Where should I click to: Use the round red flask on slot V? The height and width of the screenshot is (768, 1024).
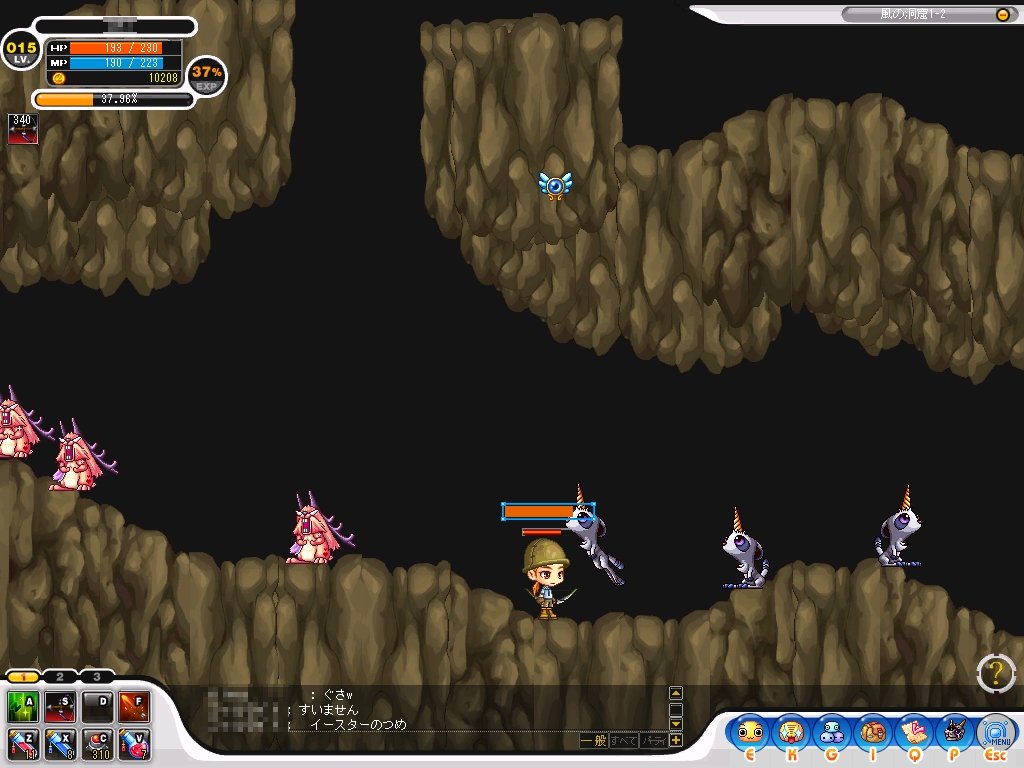135,744
